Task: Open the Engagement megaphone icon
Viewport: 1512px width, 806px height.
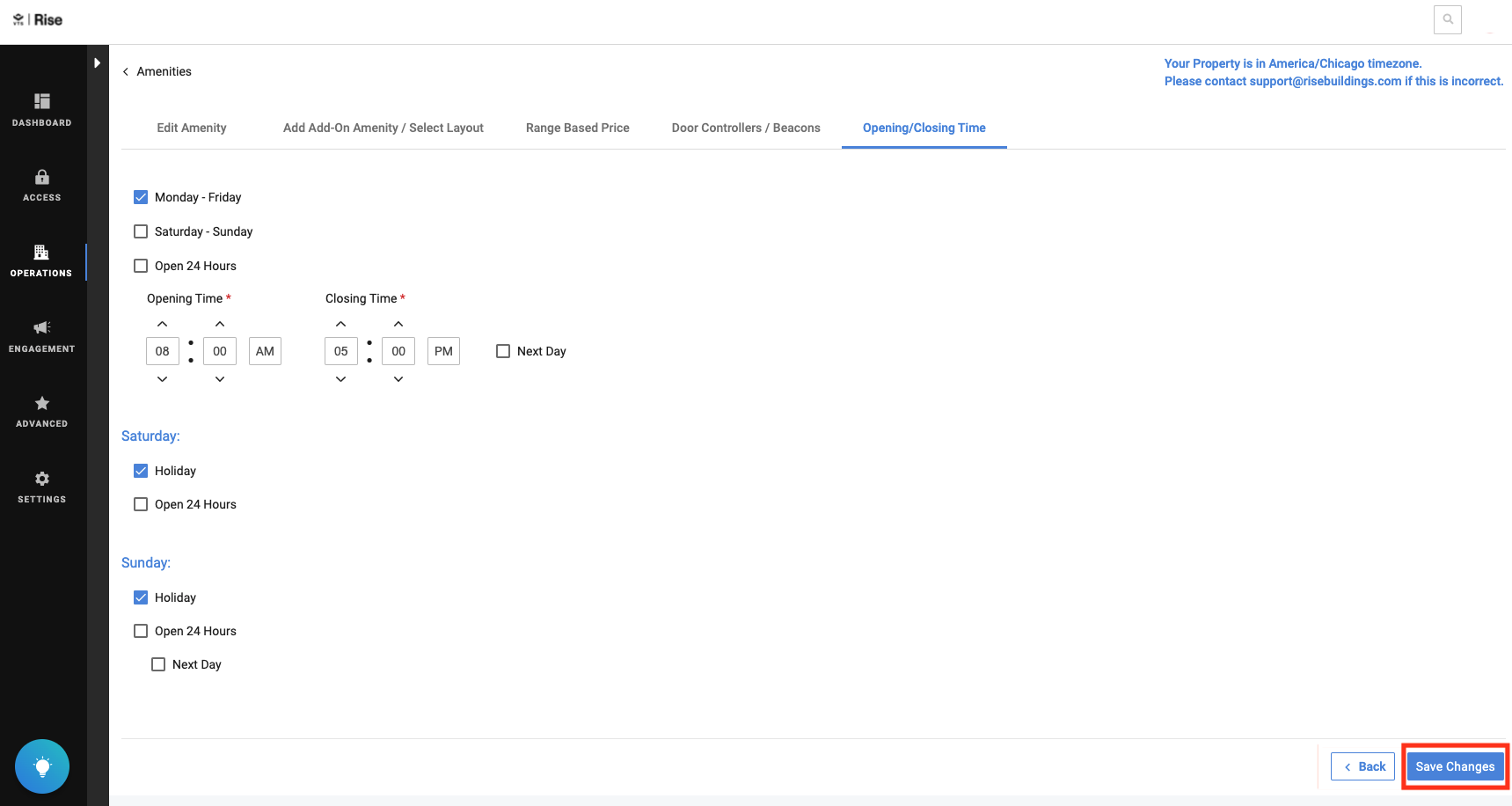Action: pos(42,327)
